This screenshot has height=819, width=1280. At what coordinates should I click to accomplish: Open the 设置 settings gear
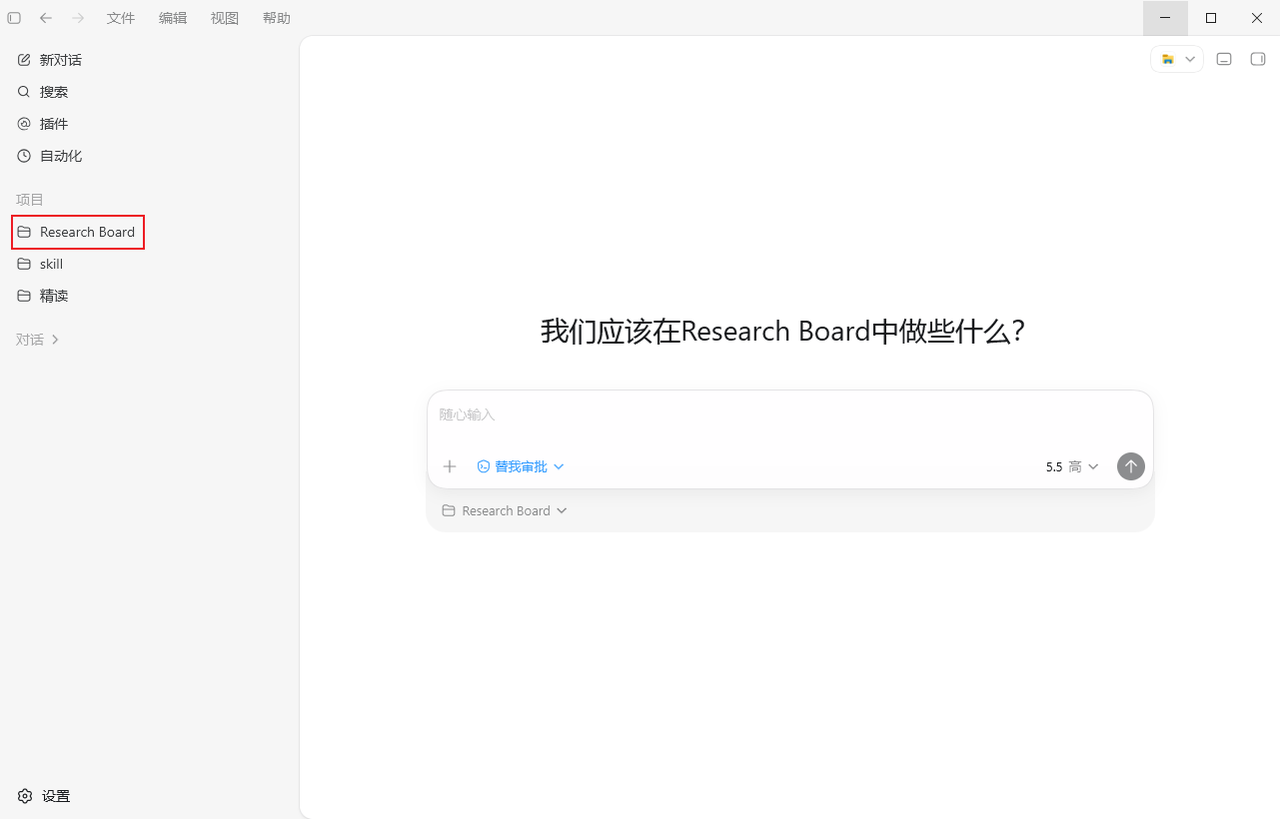click(44, 796)
